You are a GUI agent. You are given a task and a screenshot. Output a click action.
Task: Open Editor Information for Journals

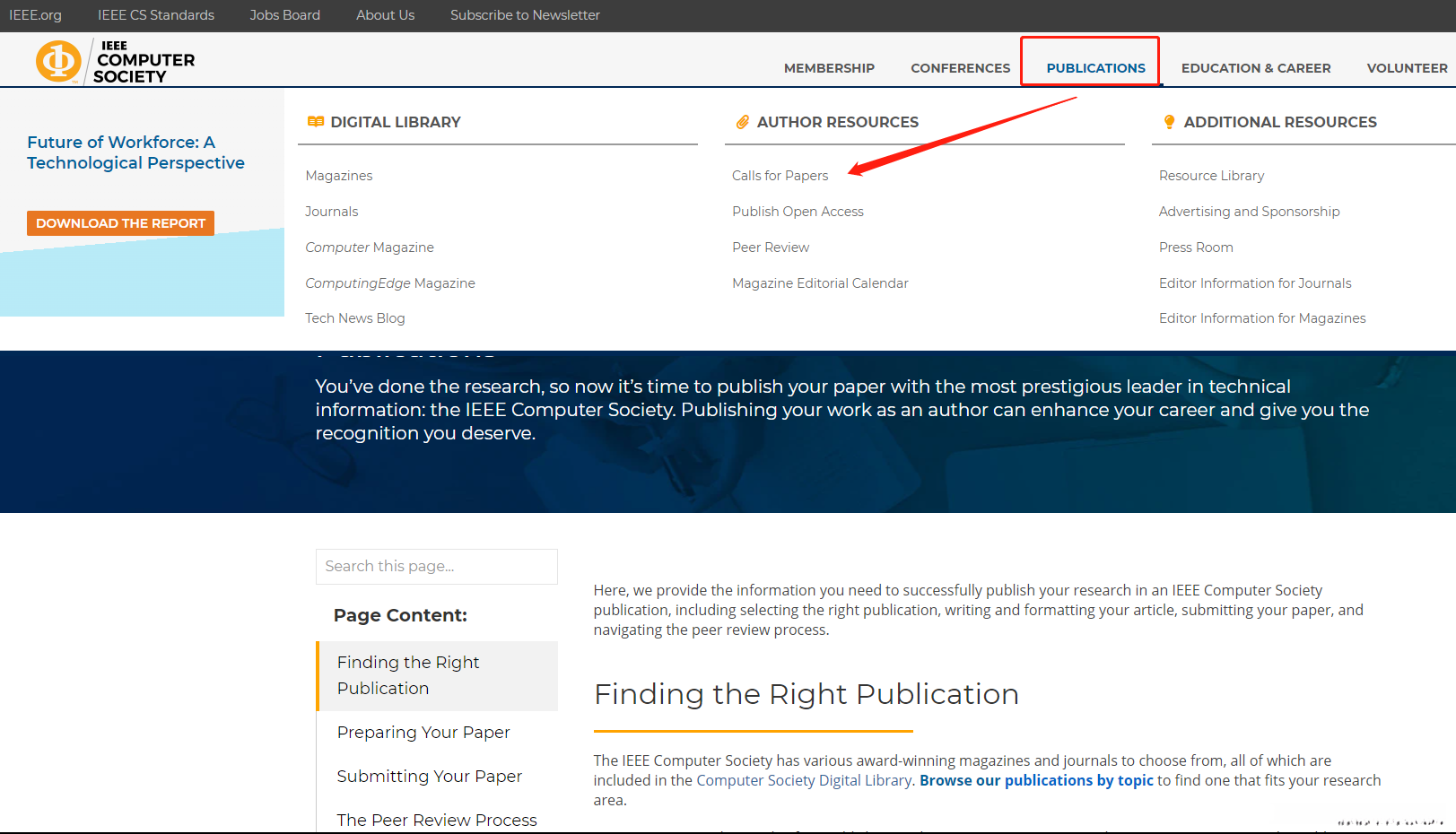pyautogui.click(x=1255, y=283)
